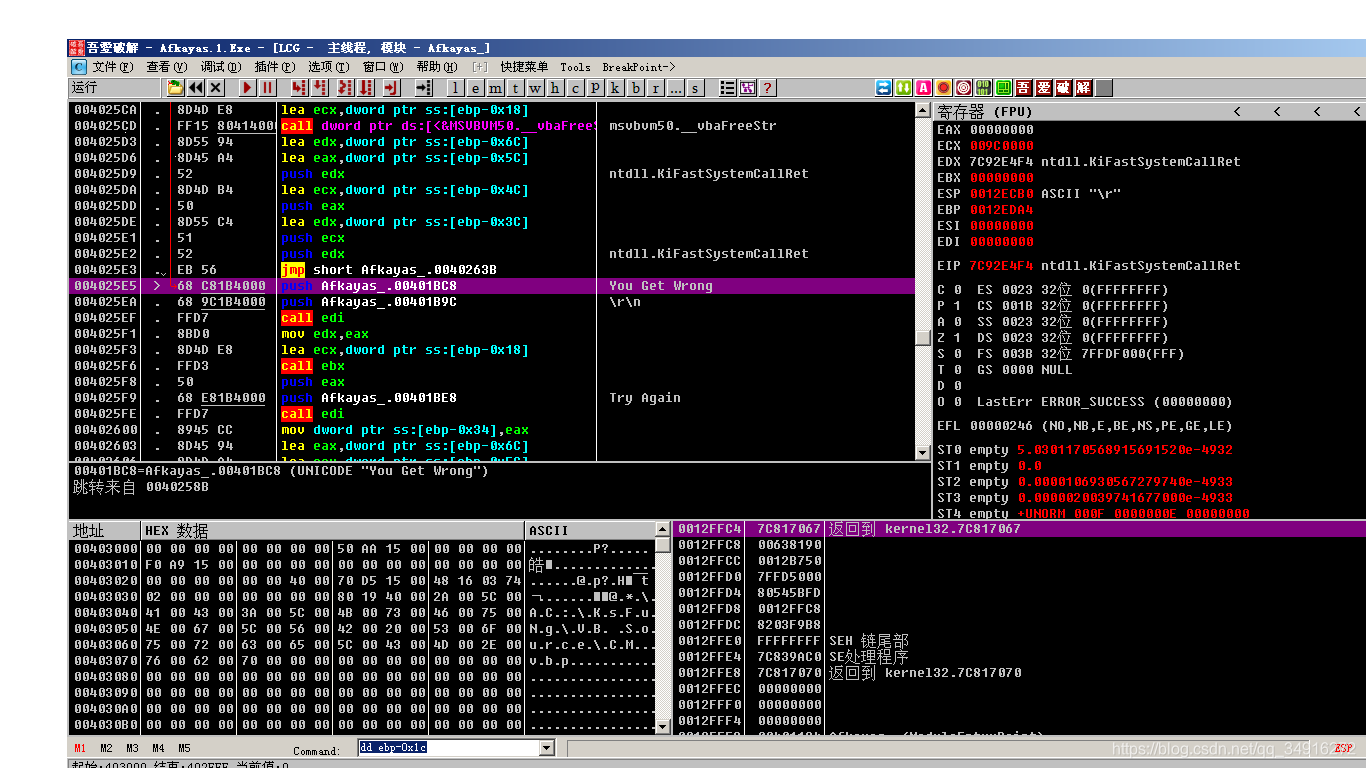Viewport: 1366px width, 768px height.
Task: Open Handles window with 'h' button
Action: [x=554, y=88]
